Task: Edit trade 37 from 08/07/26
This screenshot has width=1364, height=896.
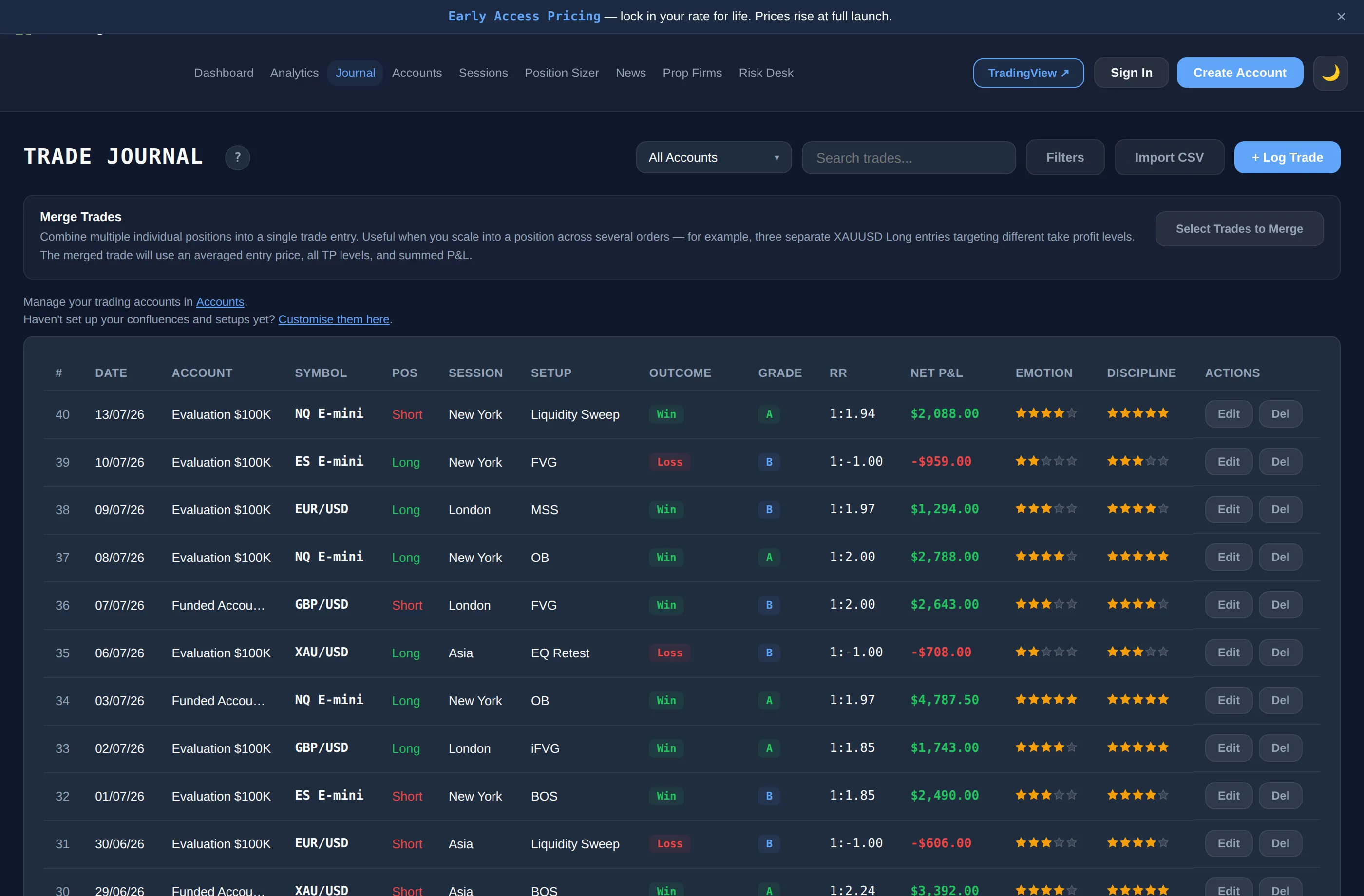Action: click(1228, 557)
